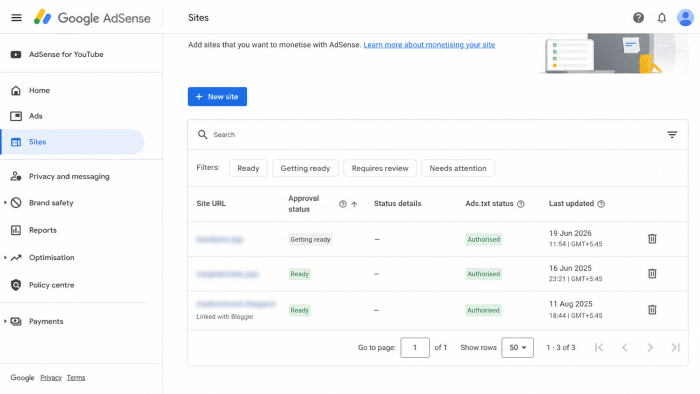Expand the Payments submenu arrow
This screenshot has width=700, height=394.
[x=5, y=321]
